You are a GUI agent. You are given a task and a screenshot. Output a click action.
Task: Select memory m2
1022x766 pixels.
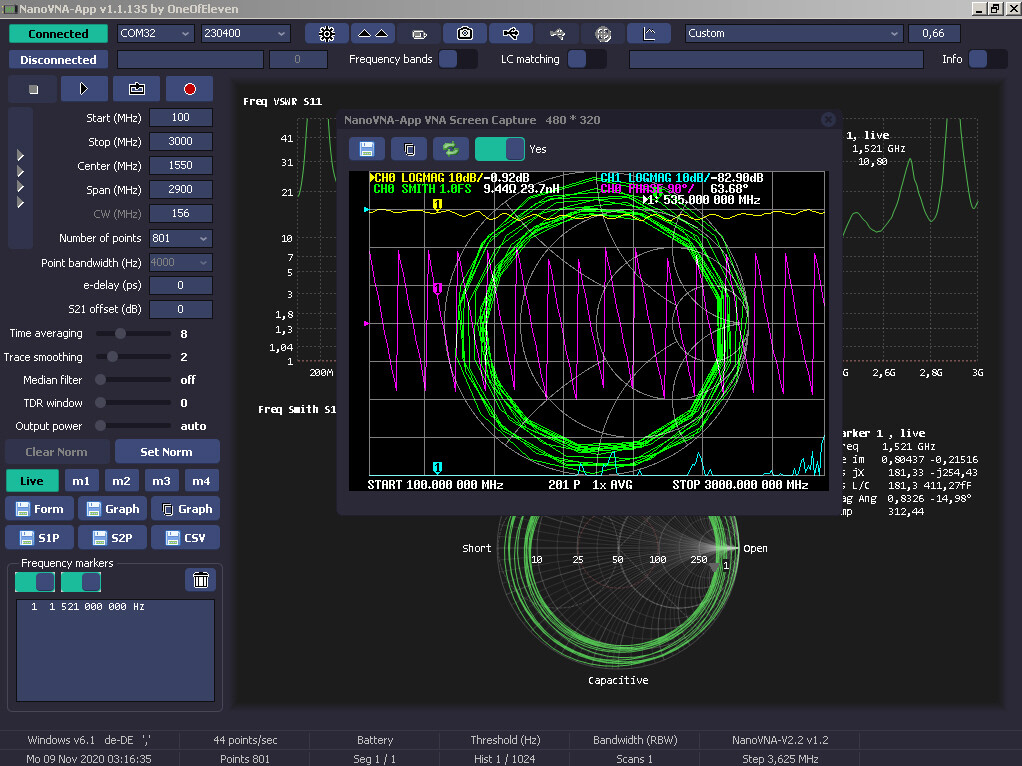[121, 481]
